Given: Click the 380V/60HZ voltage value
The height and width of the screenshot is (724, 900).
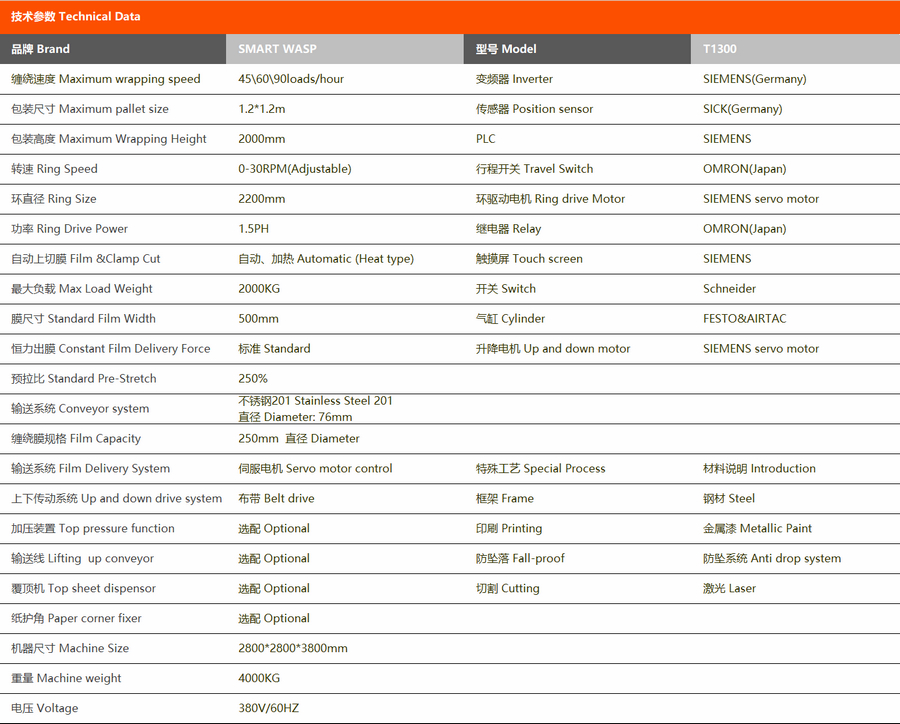Looking at the screenshot, I should click(x=268, y=709).
